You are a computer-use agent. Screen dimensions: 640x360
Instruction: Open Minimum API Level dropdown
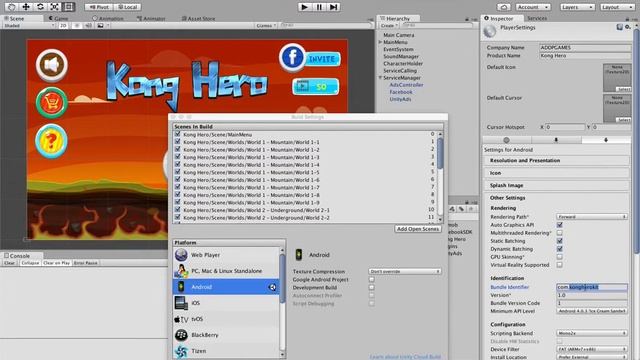click(x=591, y=311)
